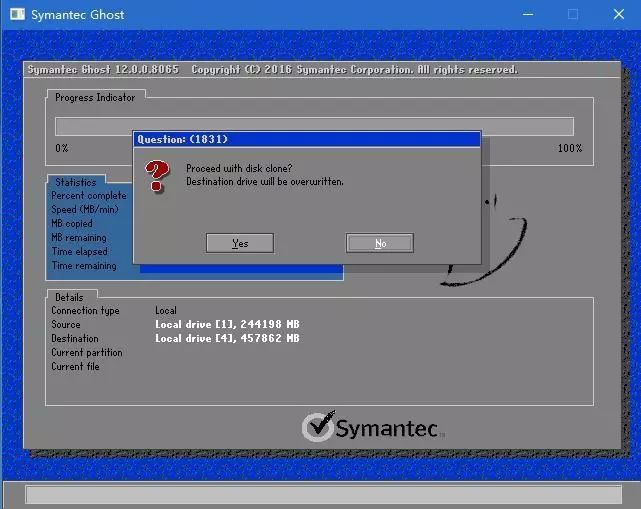This screenshot has width=641, height=509.
Task: Click the 'Connection type' label
Action: point(85,311)
